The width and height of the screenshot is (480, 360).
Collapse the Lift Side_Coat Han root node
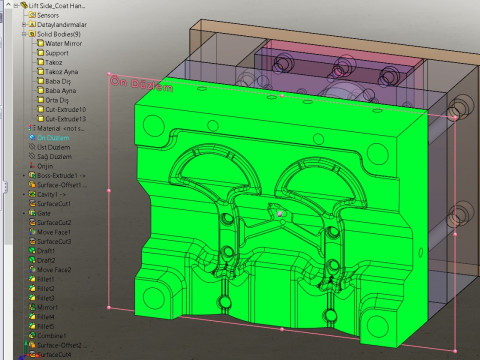pos(16,6)
